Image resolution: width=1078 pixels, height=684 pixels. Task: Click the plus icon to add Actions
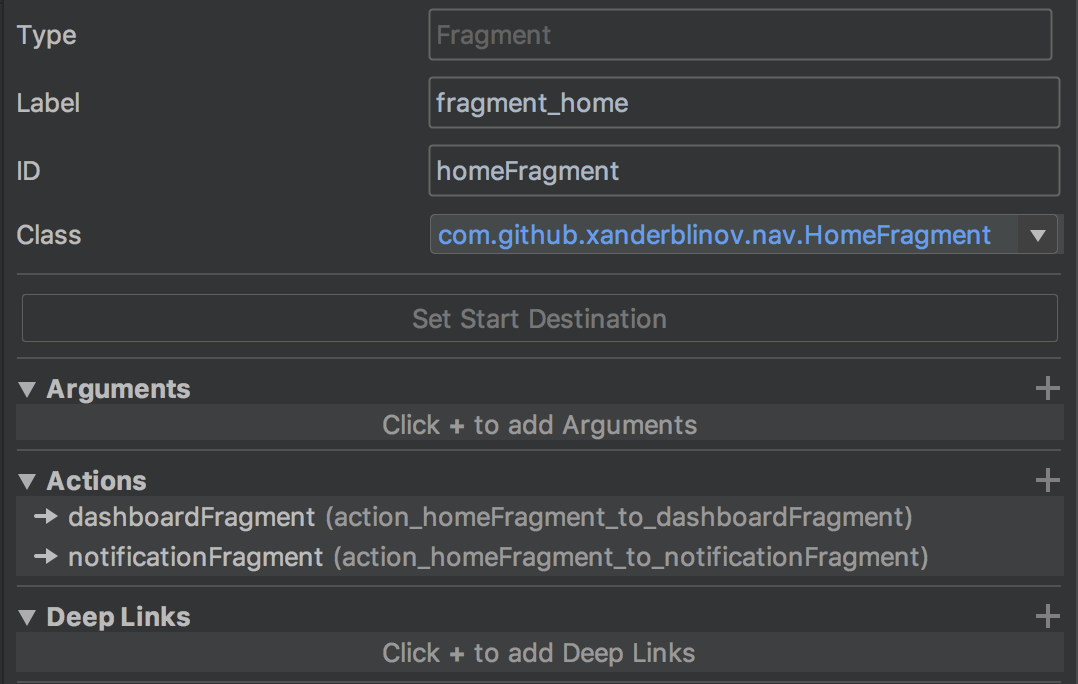(x=1047, y=481)
